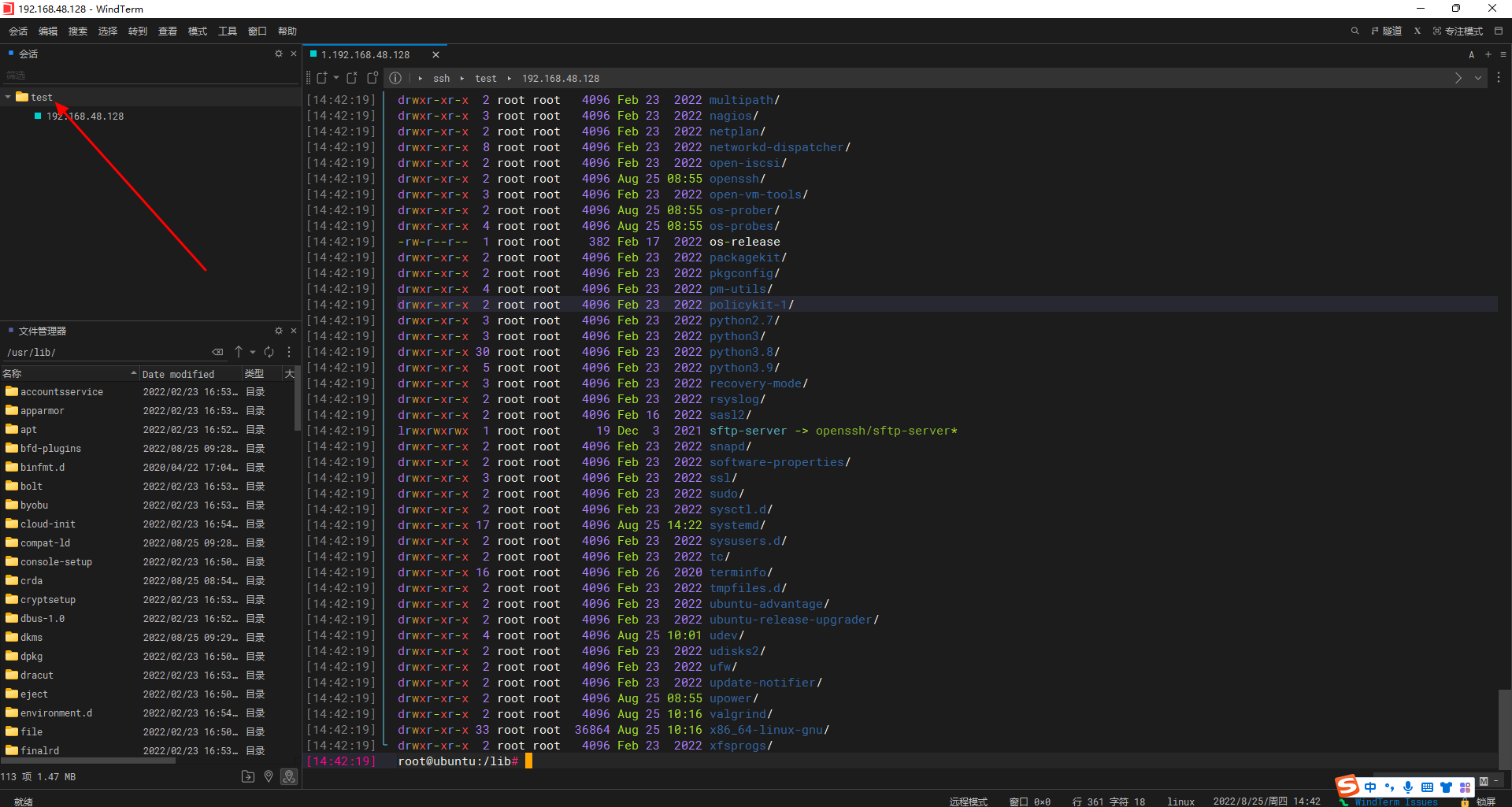Sort by 类型 column header
Screen dimensions: 1512x807
point(261,374)
